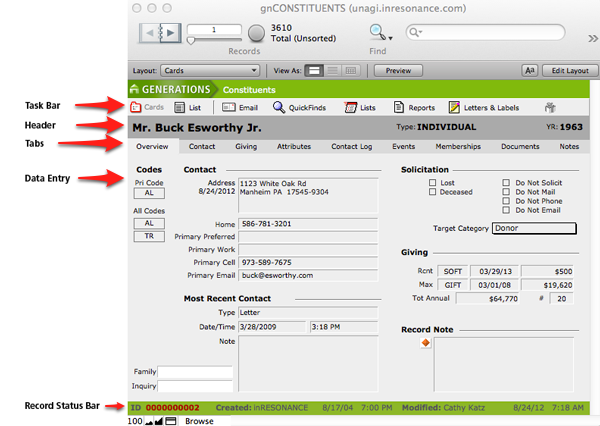Open the Lists calendar icon

(349, 107)
